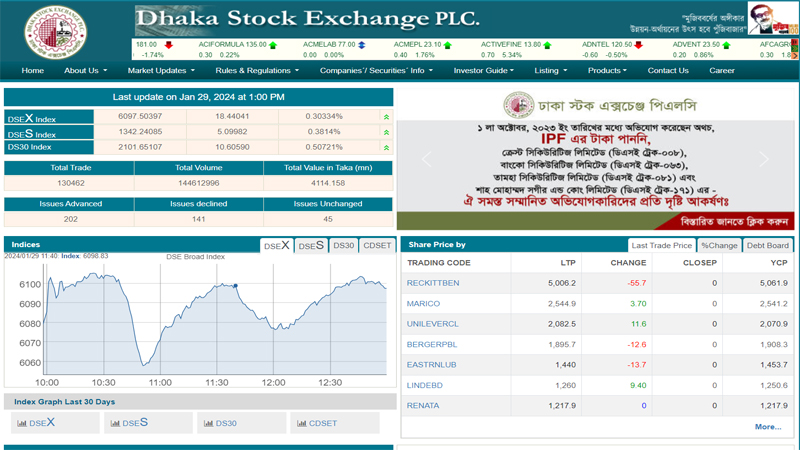Open the RECKITTBEN trading code link
Screen dimensions: 800x450
pyautogui.click(x=433, y=283)
